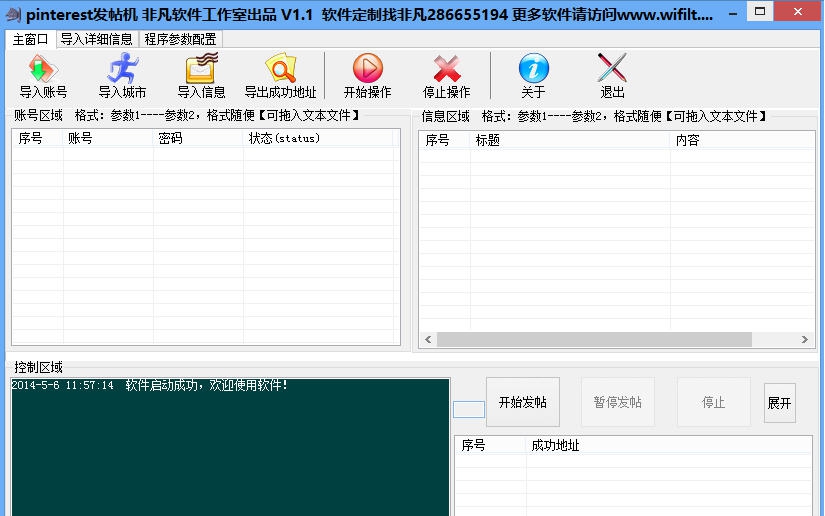Screen dimensions: 825x516
Task: Click the 展开 expand button
Action: coord(779,403)
